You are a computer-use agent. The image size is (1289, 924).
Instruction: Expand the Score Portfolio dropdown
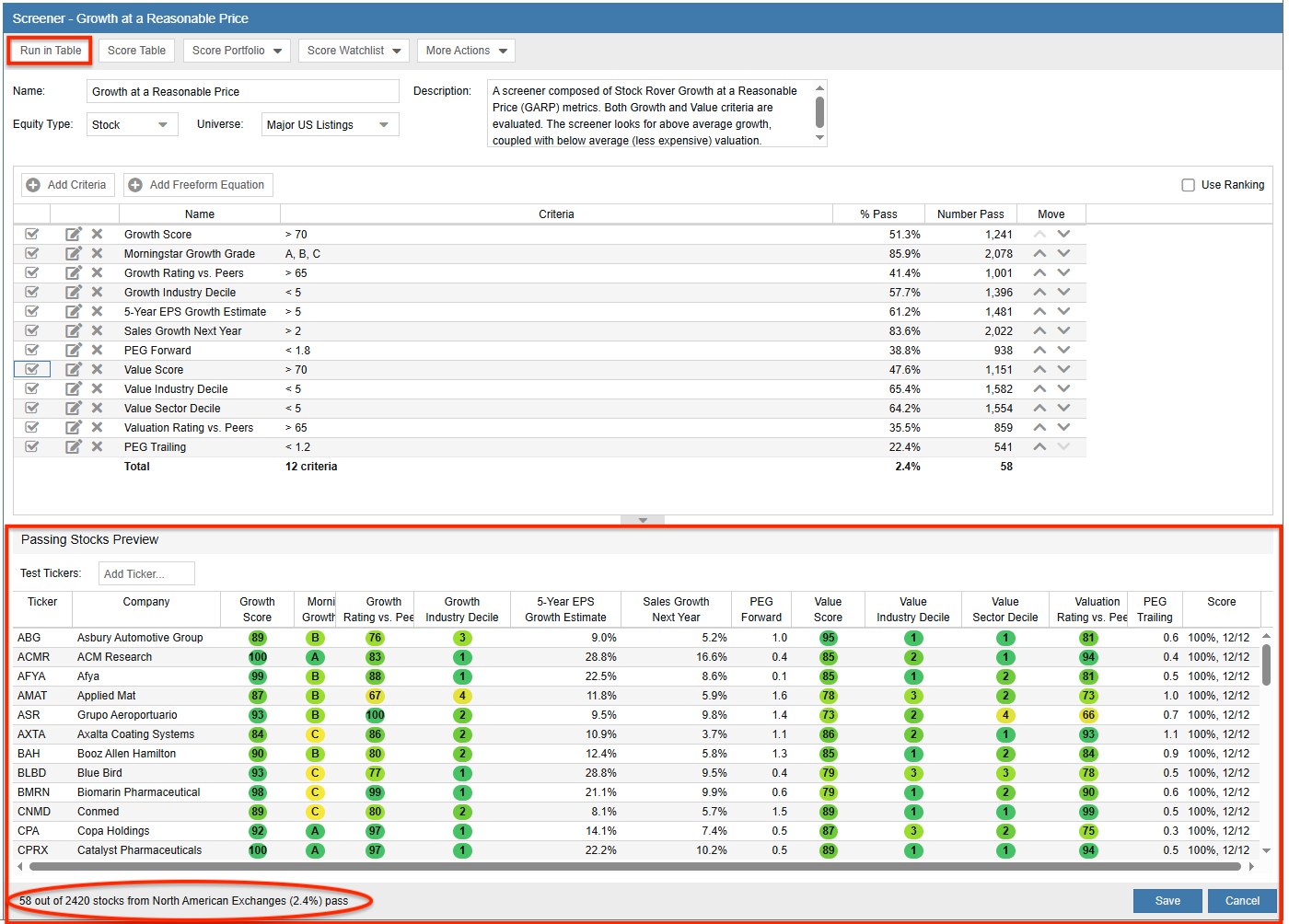(237, 51)
